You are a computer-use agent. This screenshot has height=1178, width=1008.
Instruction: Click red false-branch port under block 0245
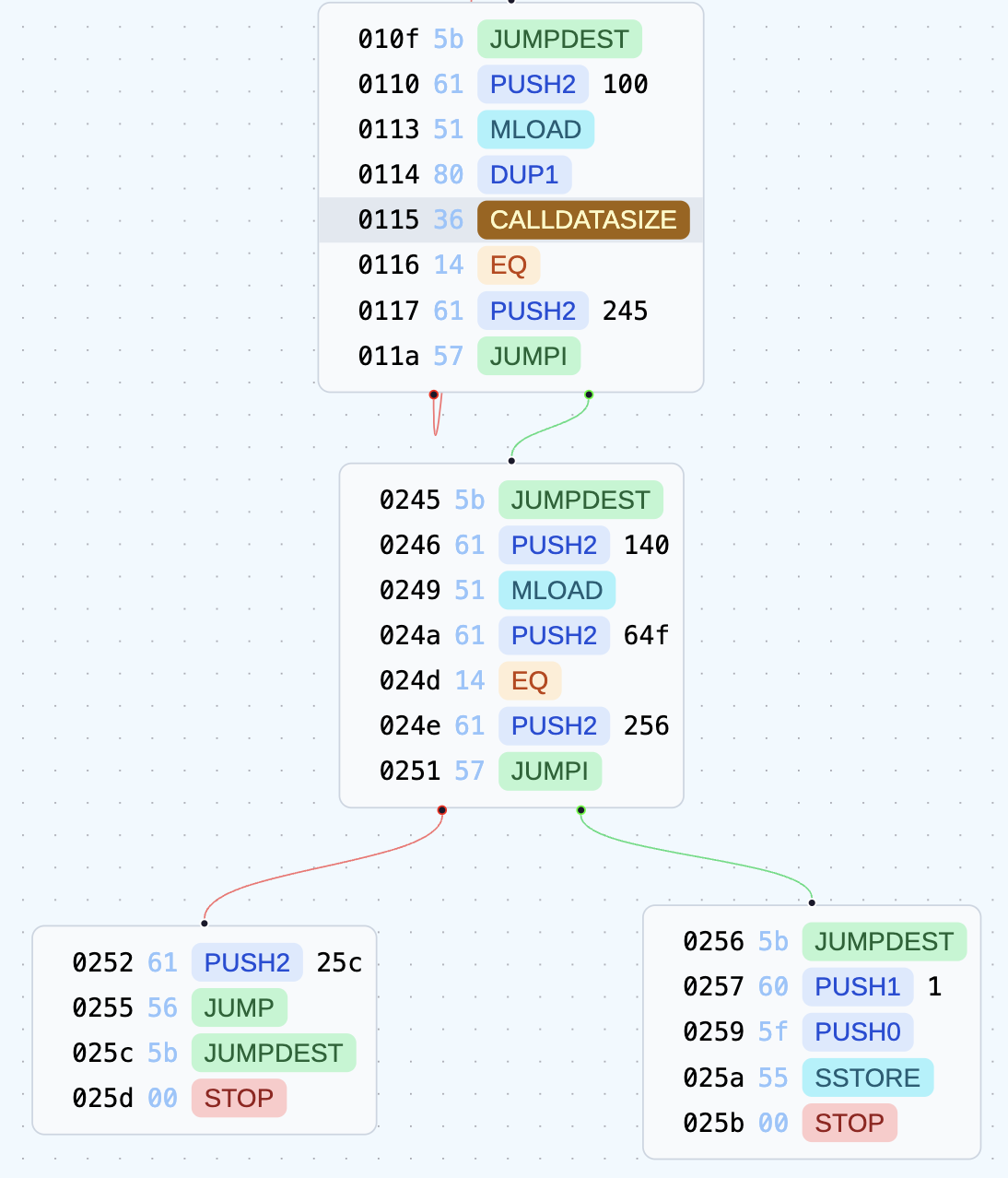pos(442,810)
